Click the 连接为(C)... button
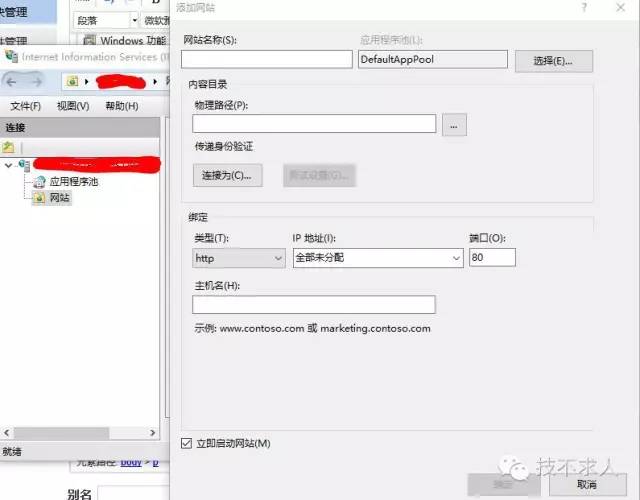Screen dimensions: 640x500 coord(227,176)
